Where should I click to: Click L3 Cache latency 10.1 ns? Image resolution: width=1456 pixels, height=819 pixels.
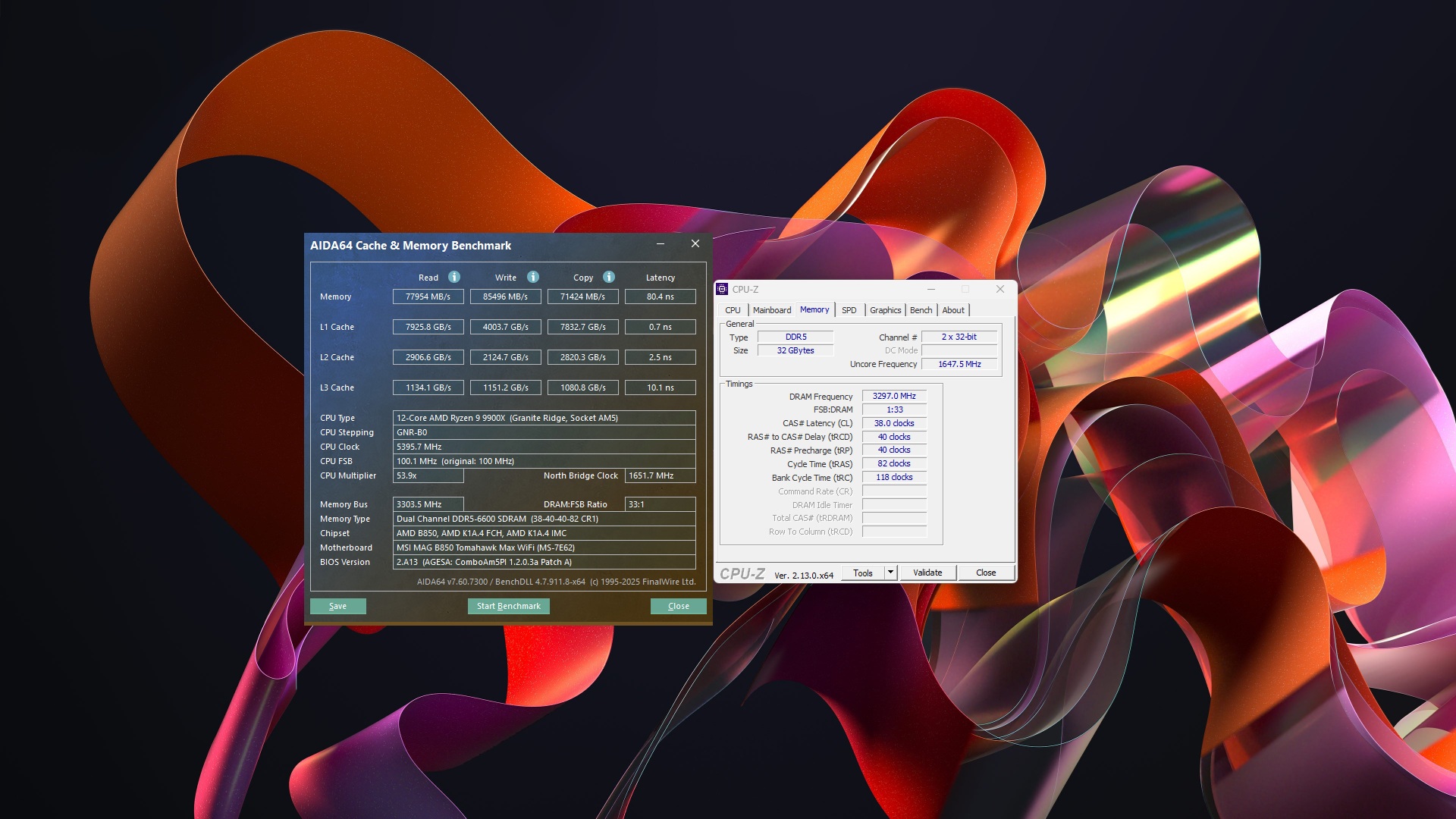[661, 388]
